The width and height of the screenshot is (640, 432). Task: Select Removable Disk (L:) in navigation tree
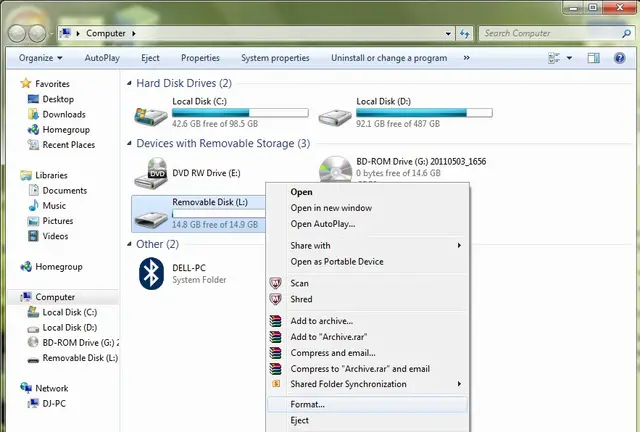click(x=80, y=358)
